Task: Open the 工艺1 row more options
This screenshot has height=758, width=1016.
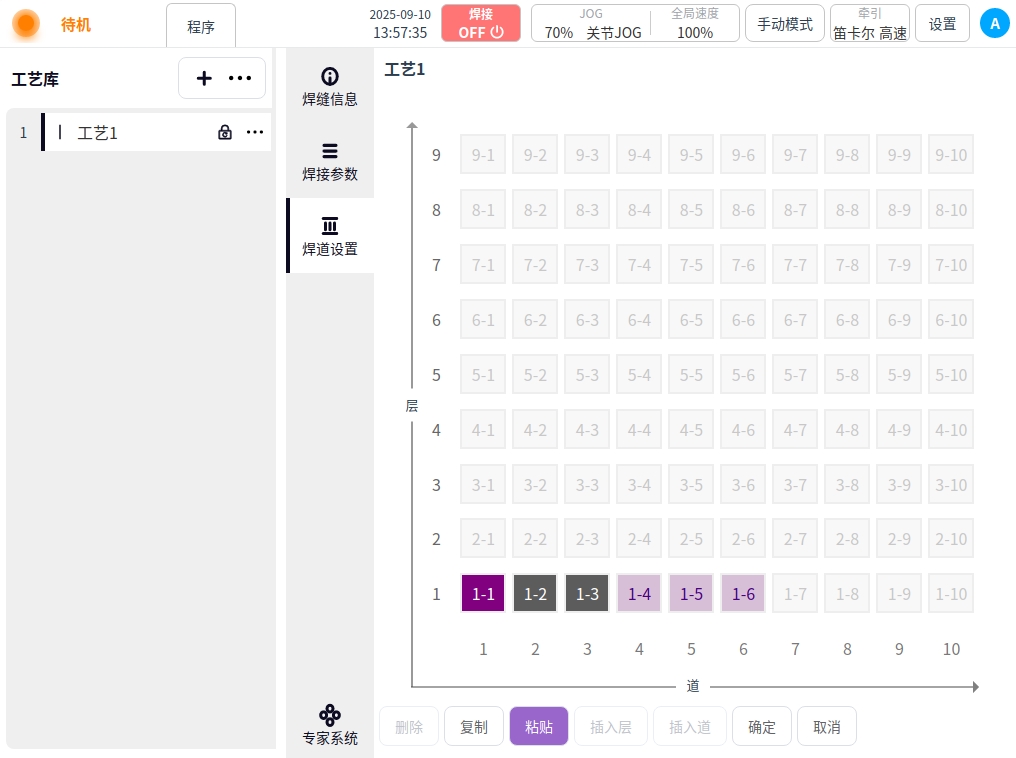Action: [255, 132]
